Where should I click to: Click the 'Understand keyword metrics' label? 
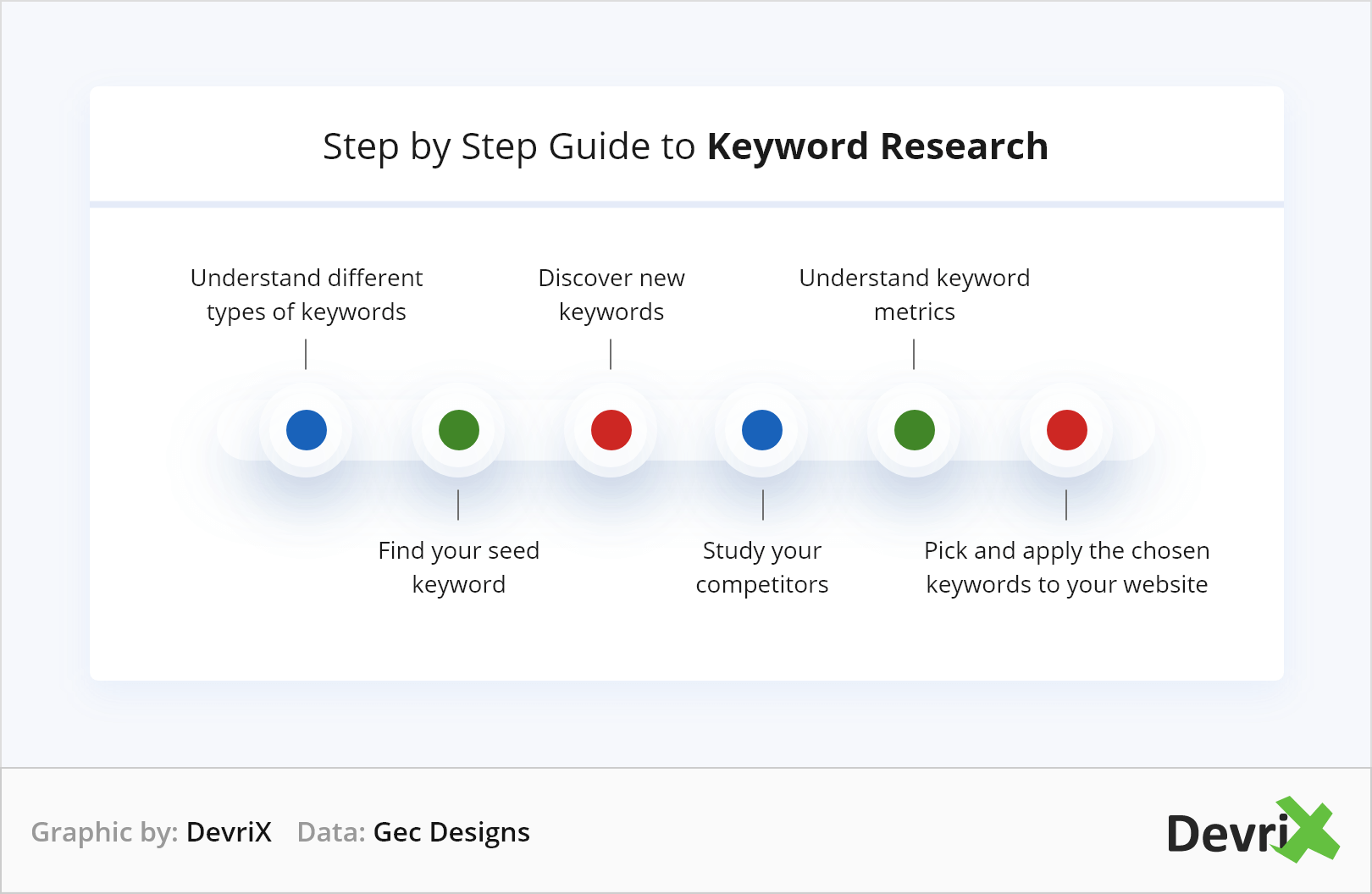[x=915, y=295]
